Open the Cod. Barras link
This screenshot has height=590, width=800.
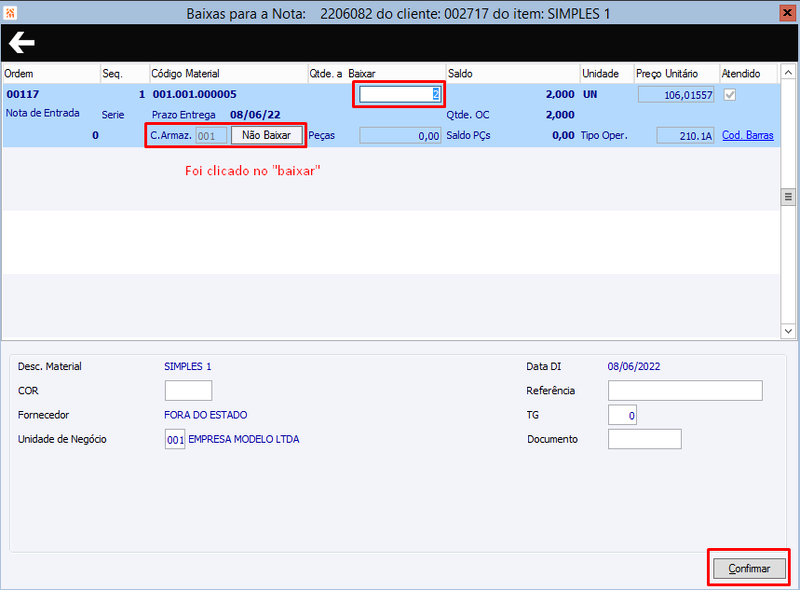tap(747, 135)
